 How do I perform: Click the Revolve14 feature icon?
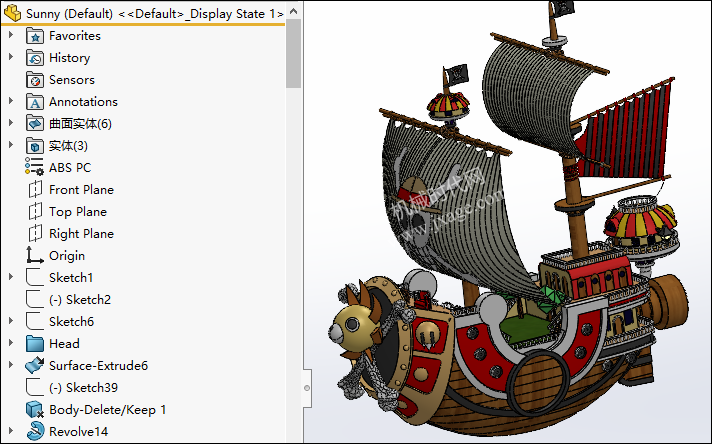point(35,431)
